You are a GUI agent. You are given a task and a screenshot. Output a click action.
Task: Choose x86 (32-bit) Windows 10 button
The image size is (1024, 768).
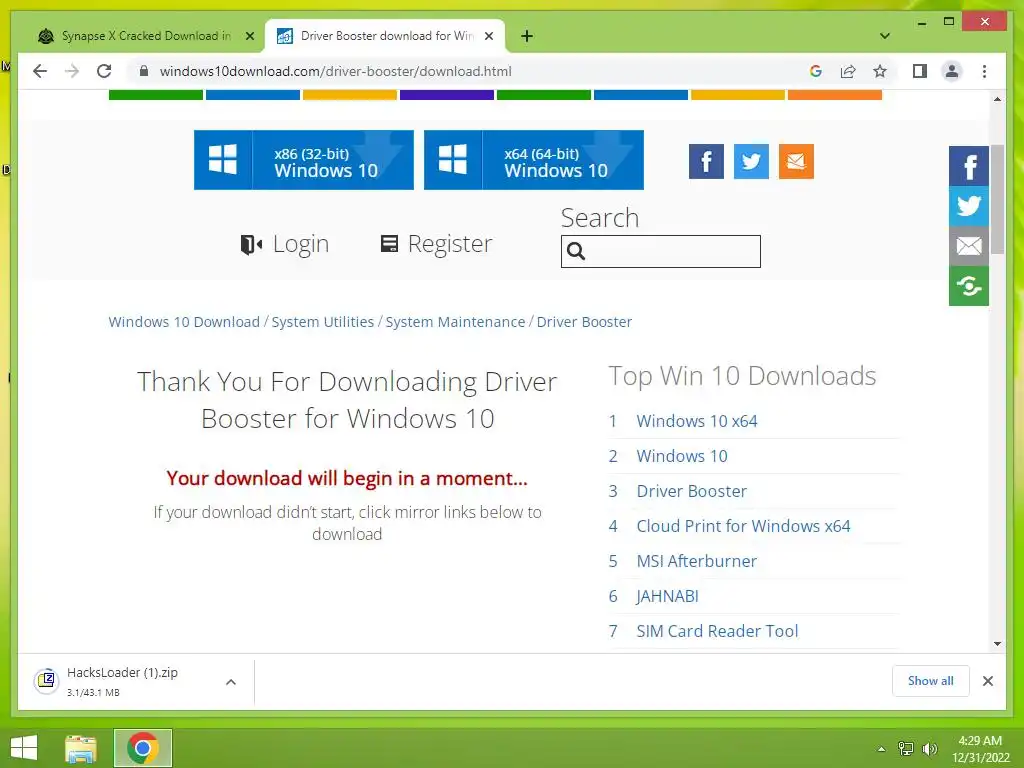click(304, 160)
